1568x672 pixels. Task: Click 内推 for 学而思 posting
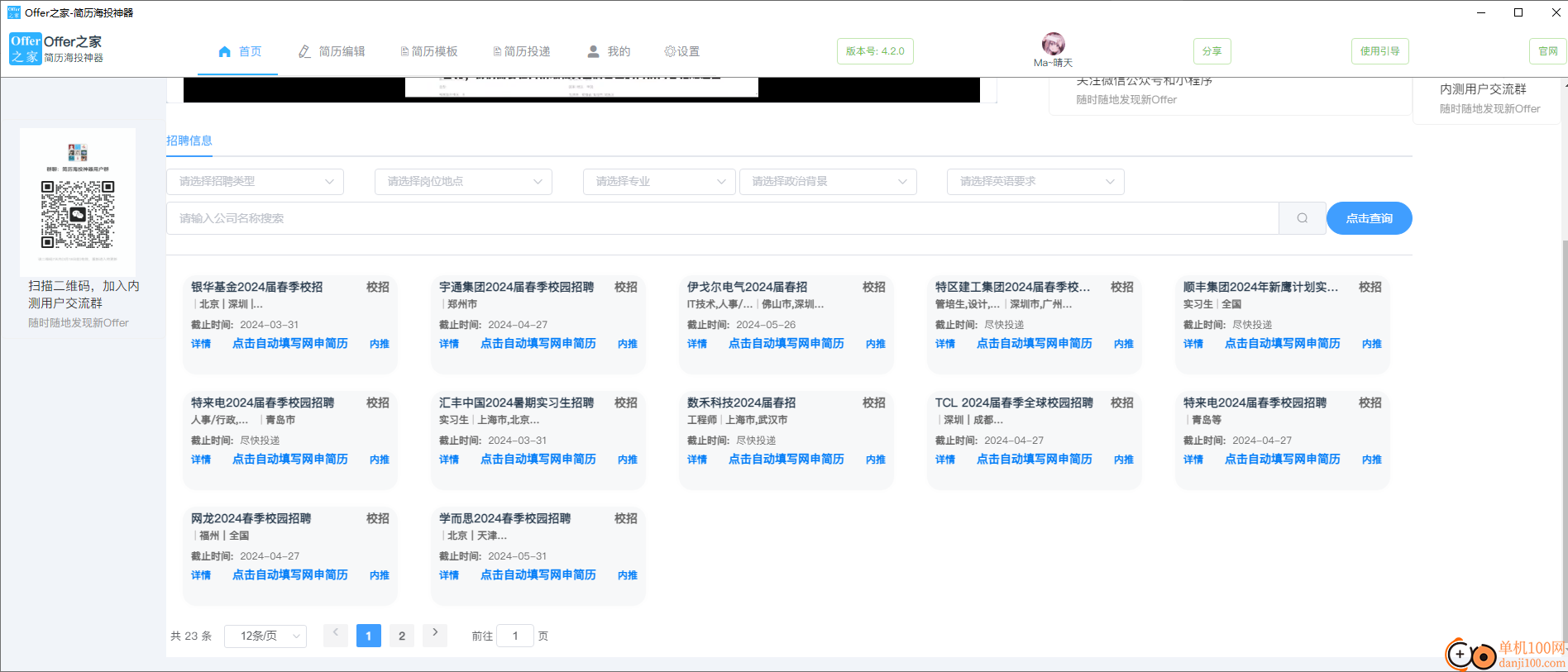point(628,575)
